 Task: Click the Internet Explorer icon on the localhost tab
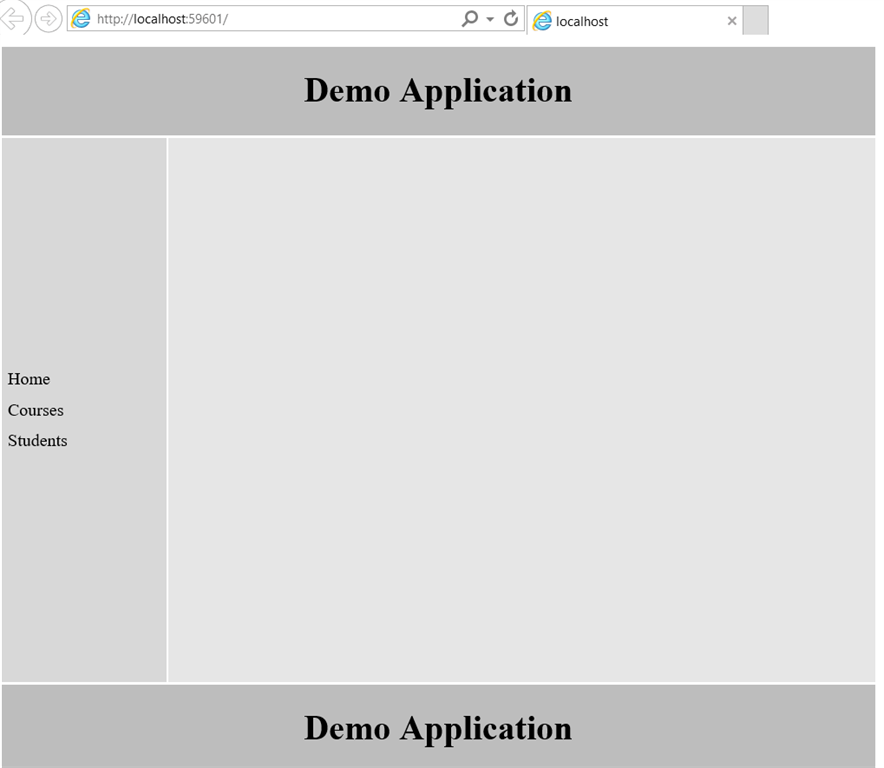[542, 21]
